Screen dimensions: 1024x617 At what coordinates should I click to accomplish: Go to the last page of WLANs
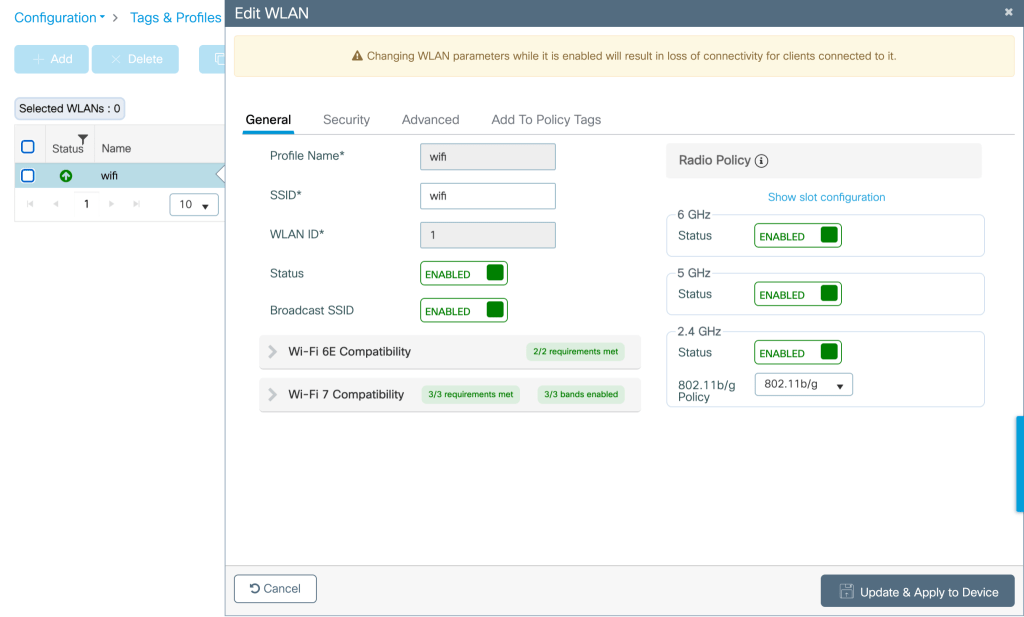tap(136, 204)
